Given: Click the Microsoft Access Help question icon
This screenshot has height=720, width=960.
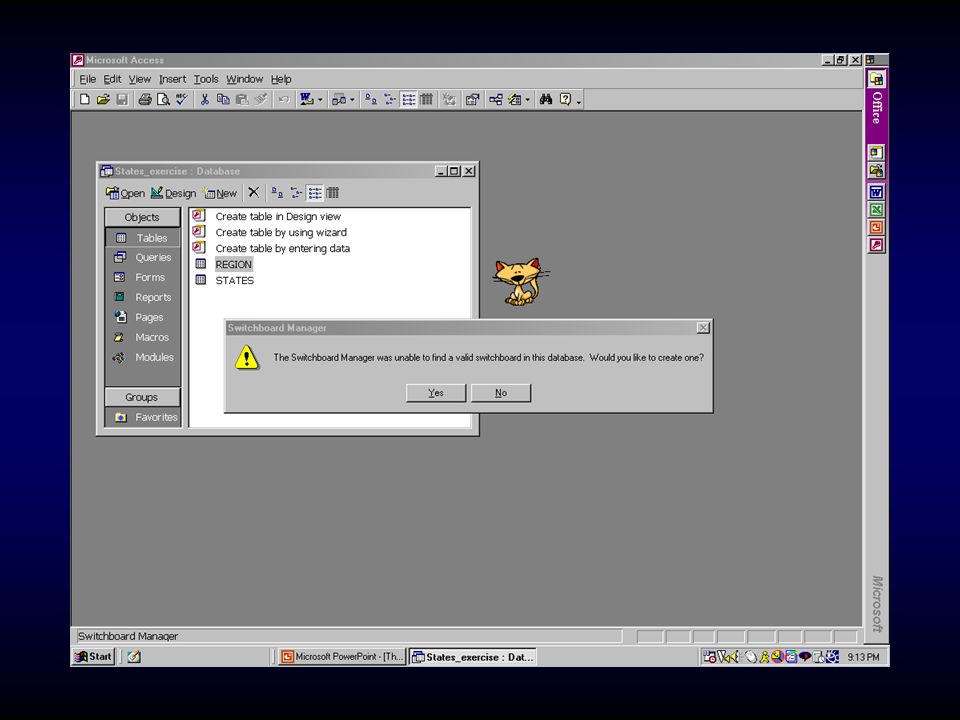Looking at the screenshot, I should click(565, 99).
